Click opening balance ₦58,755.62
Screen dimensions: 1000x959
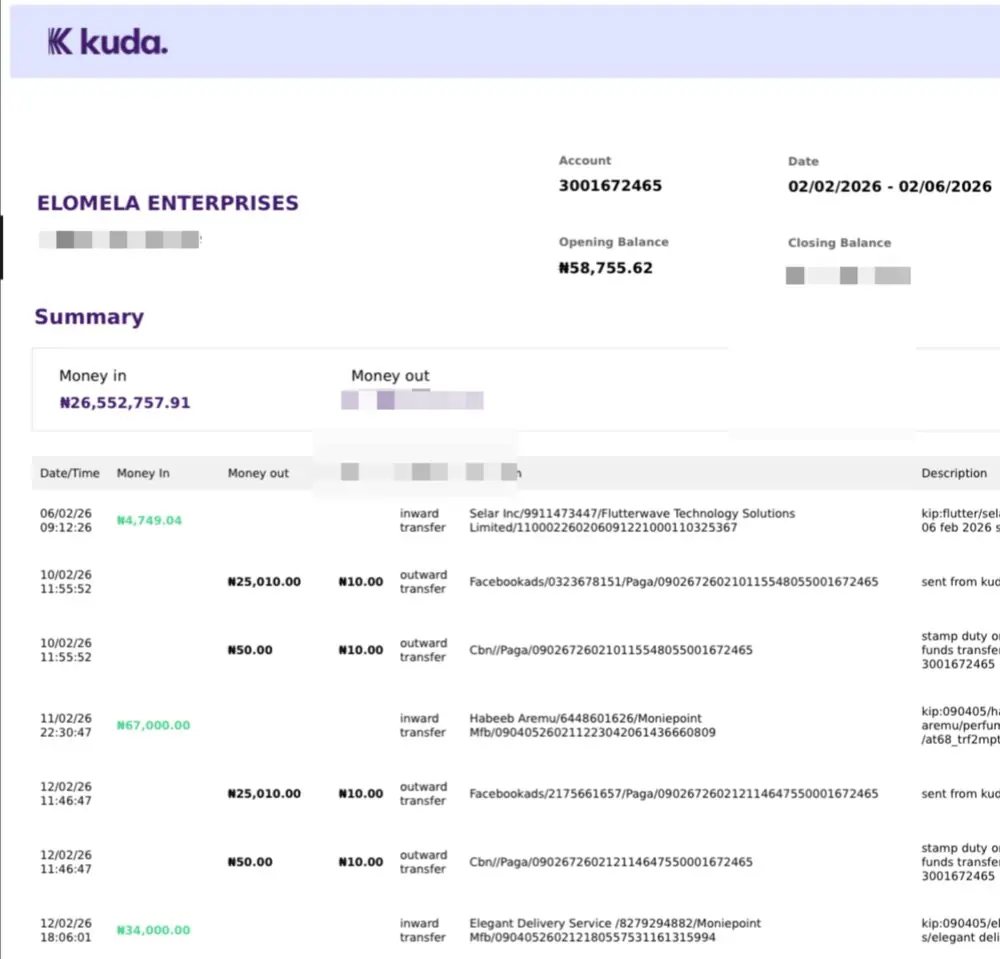pyautogui.click(x=606, y=268)
